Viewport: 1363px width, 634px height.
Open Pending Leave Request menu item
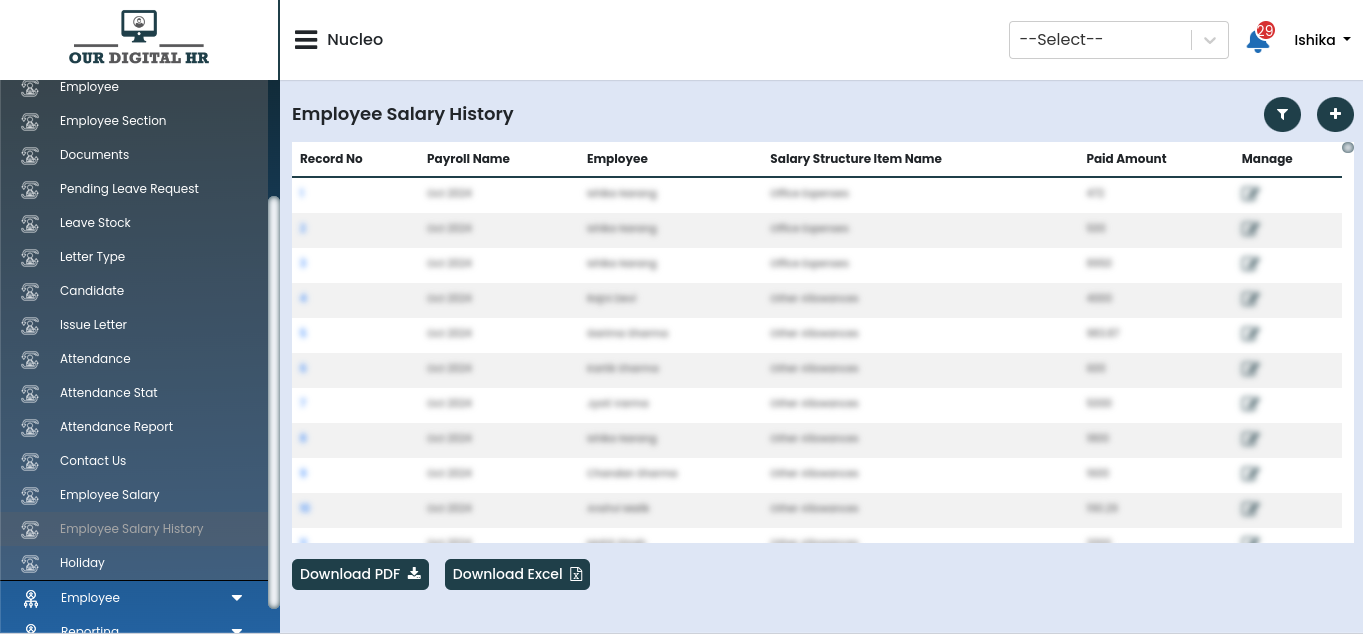(x=129, y=189)
